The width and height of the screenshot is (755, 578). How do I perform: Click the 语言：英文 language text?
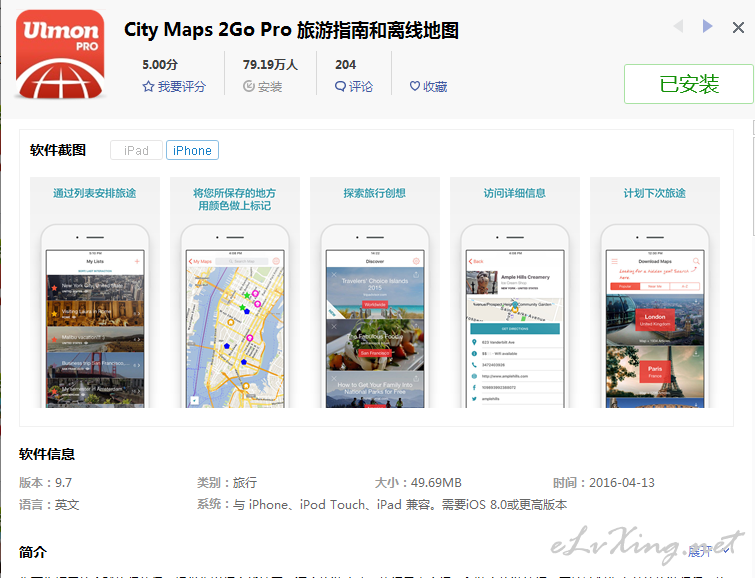click(49, 505)
